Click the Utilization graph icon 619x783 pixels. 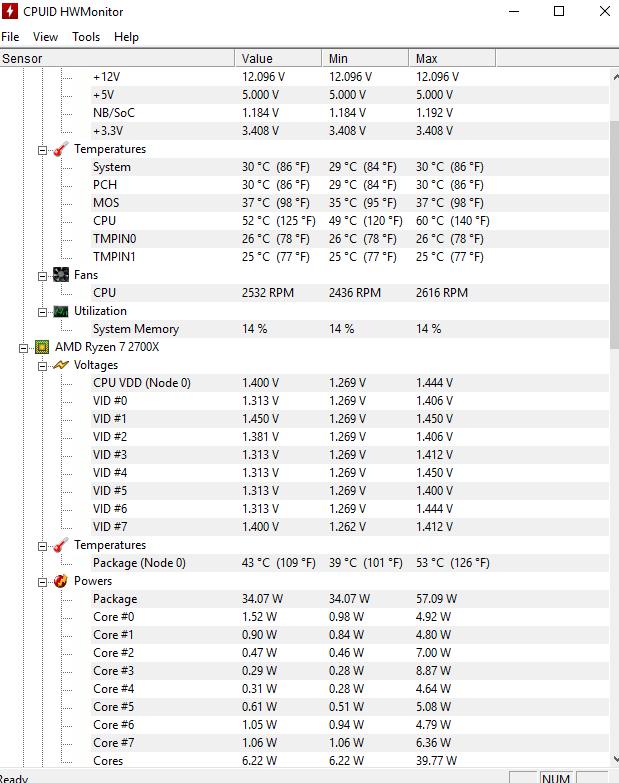tap(61, 311)
